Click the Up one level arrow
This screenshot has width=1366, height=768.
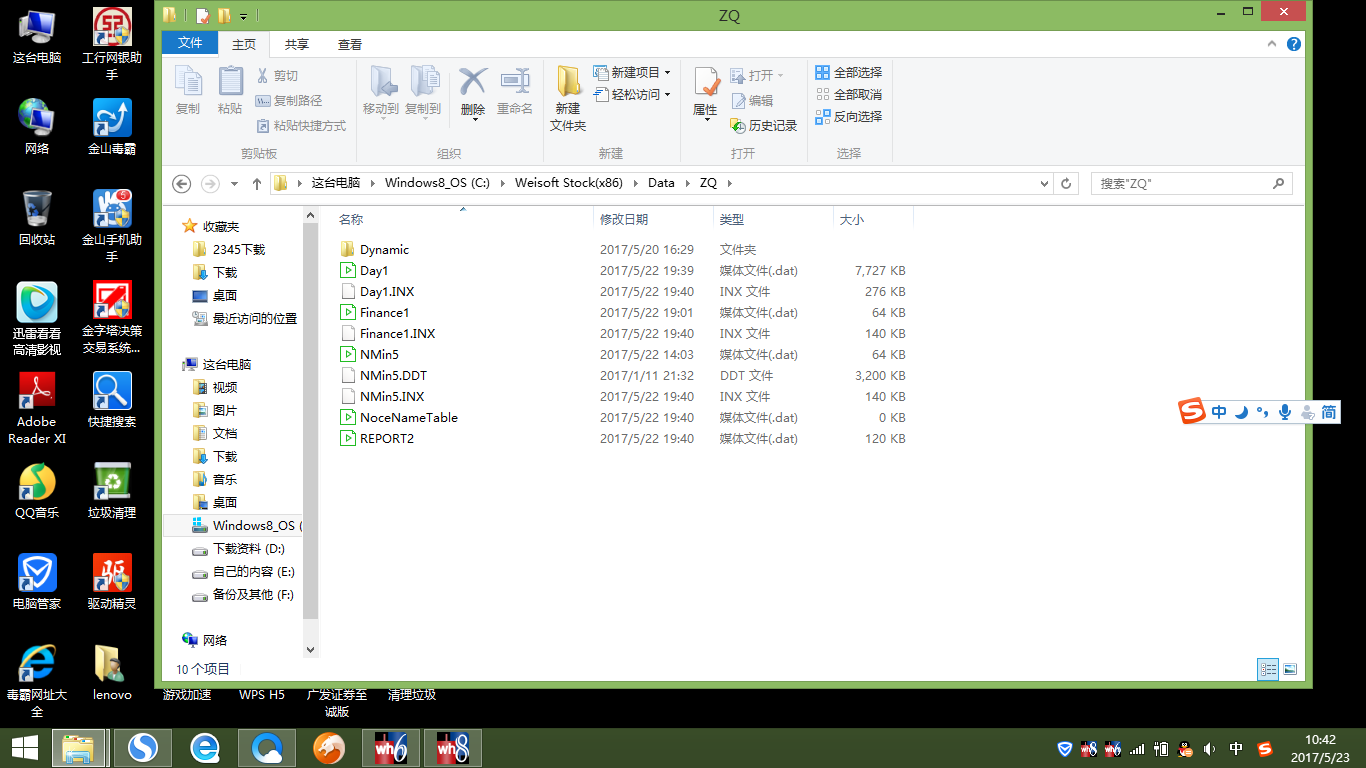[x=257, y=184]
